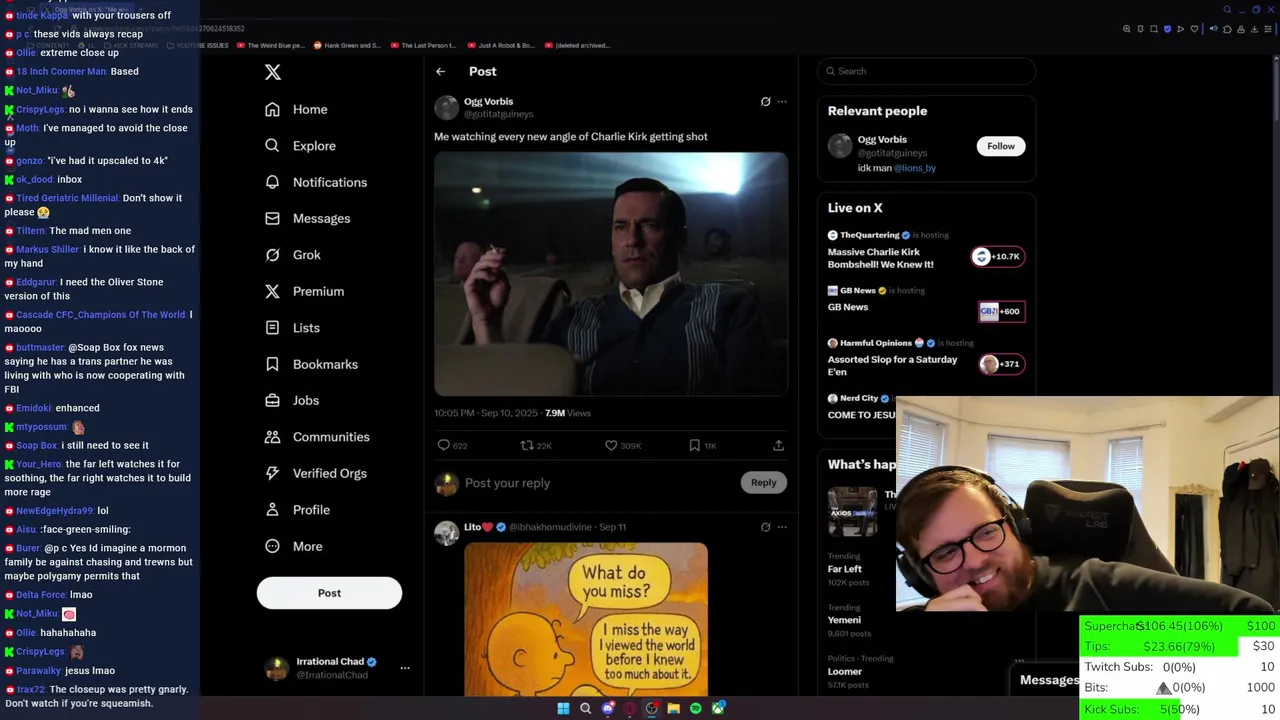Click the Lists sidebar icon
Image resolution: width=1280 pixels, height=720 pixels.
point(272,328)
